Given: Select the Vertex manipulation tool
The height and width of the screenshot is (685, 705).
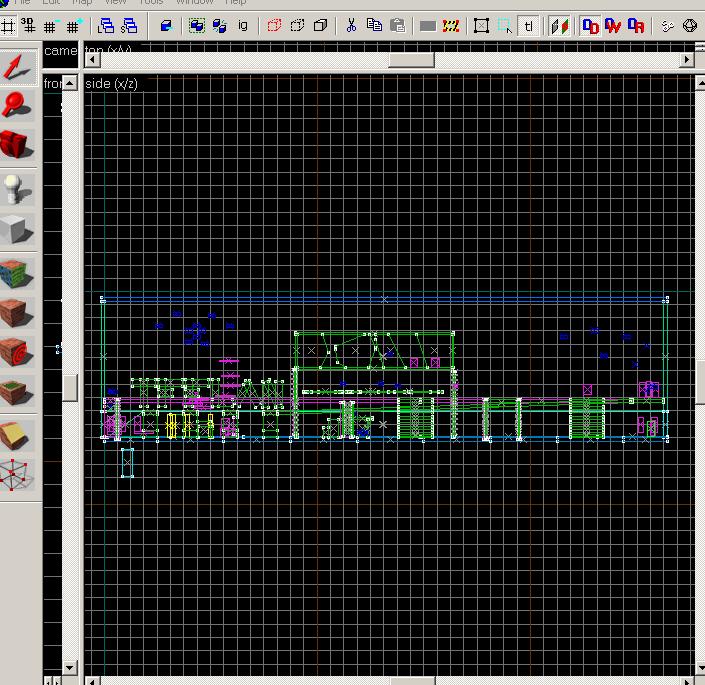Looking at the screenshot, I should coord(18,476).
